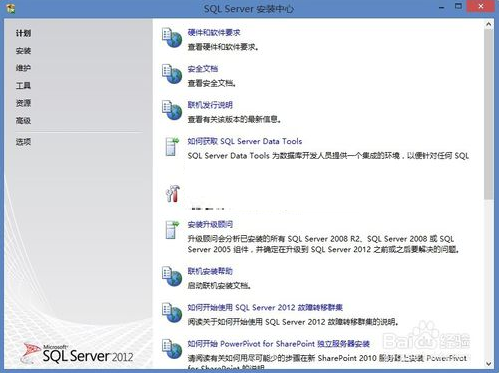Open the 维护 section
This screenshot has height=373, width=500.
[x=23, y=68]
